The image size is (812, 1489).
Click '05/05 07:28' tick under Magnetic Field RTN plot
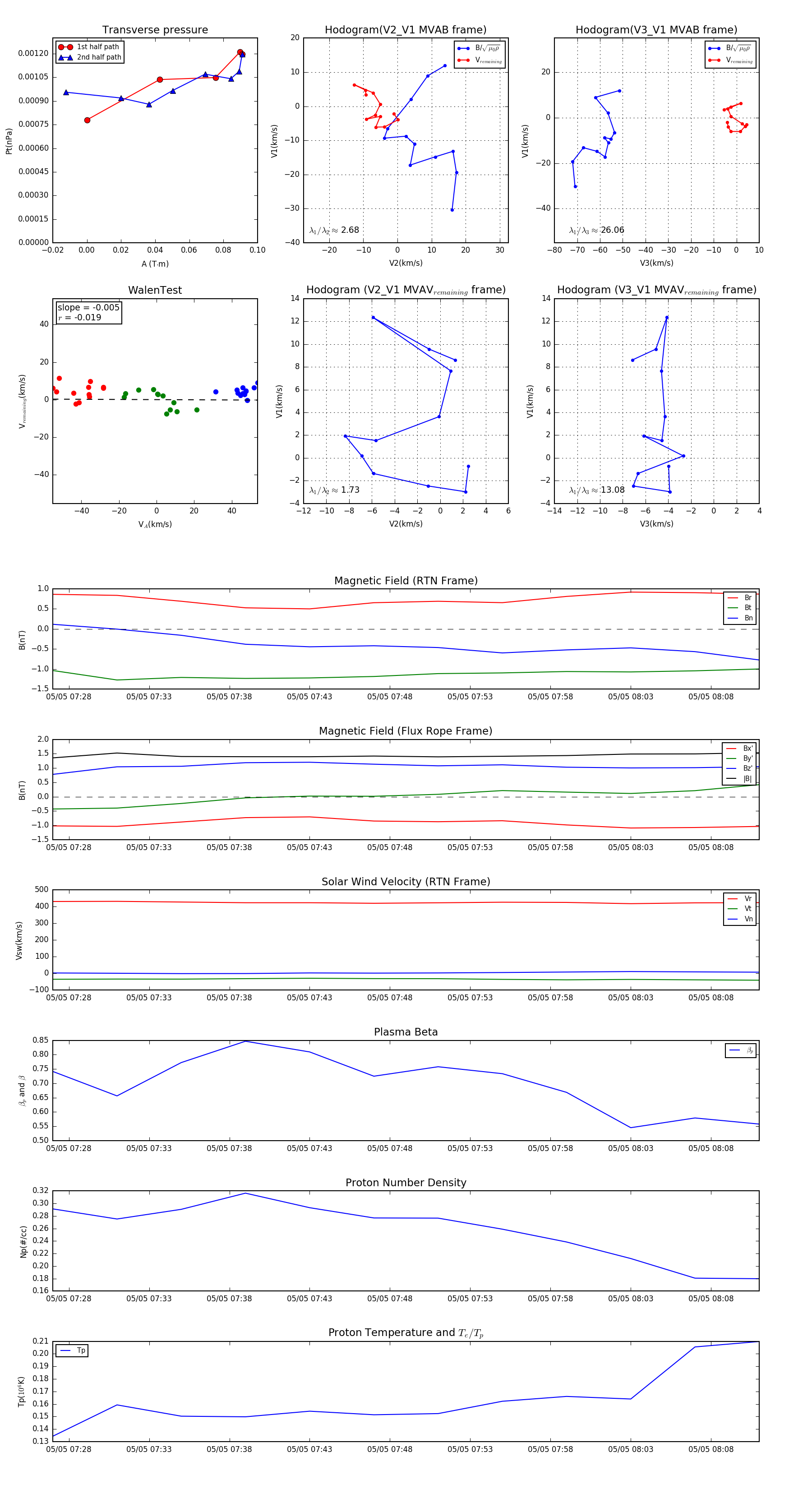coord(68,697)
